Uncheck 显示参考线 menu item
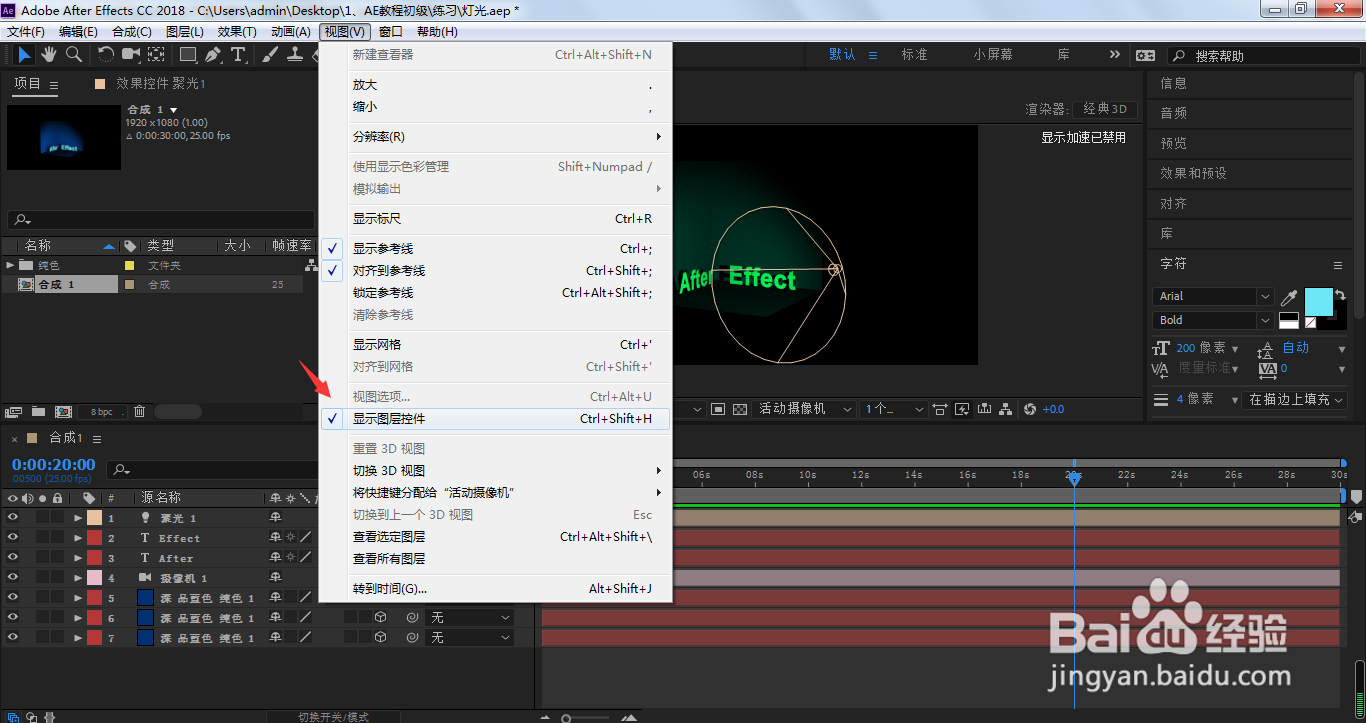This screenshot has width=1366, height=723. [x=495, y=249]
